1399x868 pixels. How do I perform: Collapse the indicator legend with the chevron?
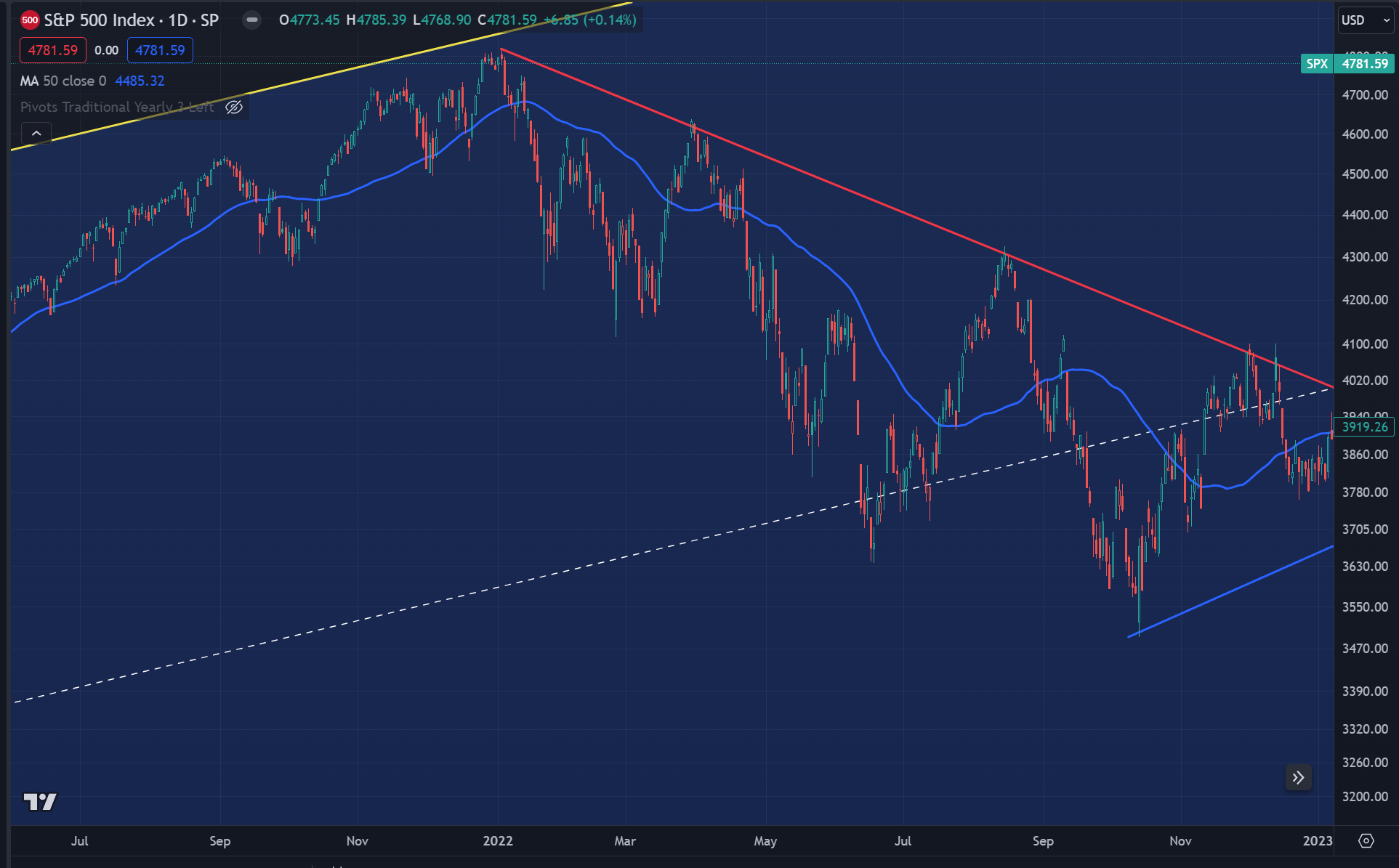[x=36, y=134]
